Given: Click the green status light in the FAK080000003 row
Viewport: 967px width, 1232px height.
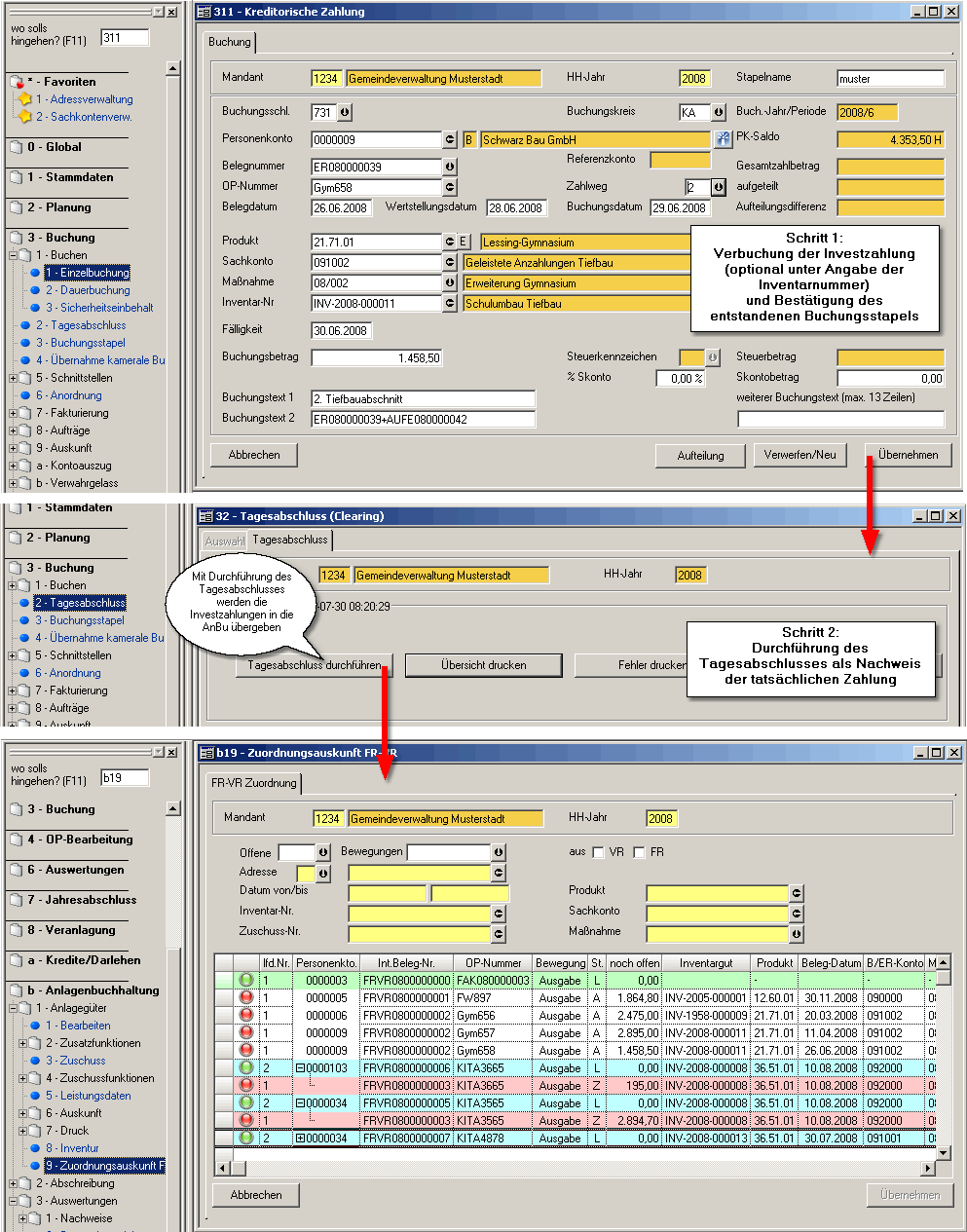Looking at the screenshot, I should 246,980.
